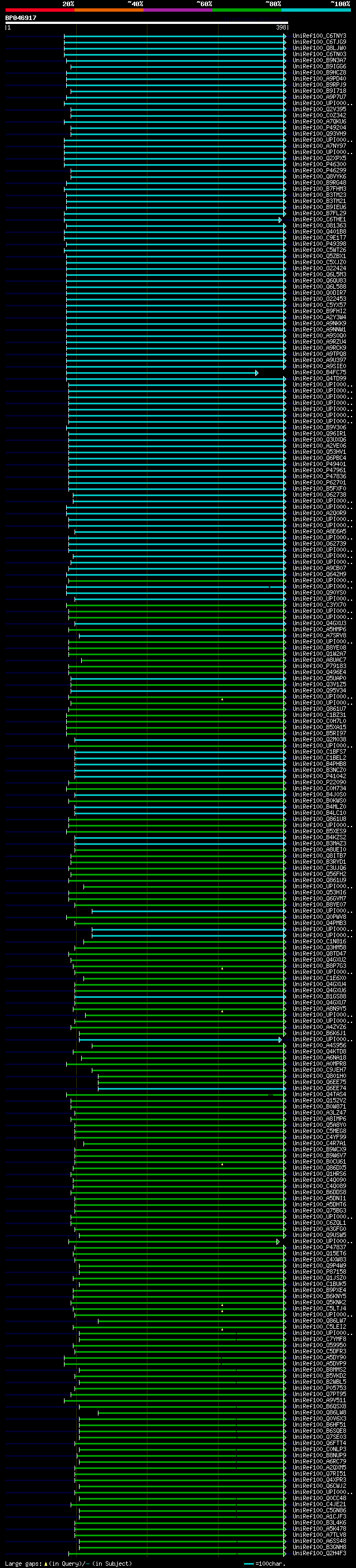
Task: Open hit UniRef100_B9N3A7
Action: [x=319, y=60]
